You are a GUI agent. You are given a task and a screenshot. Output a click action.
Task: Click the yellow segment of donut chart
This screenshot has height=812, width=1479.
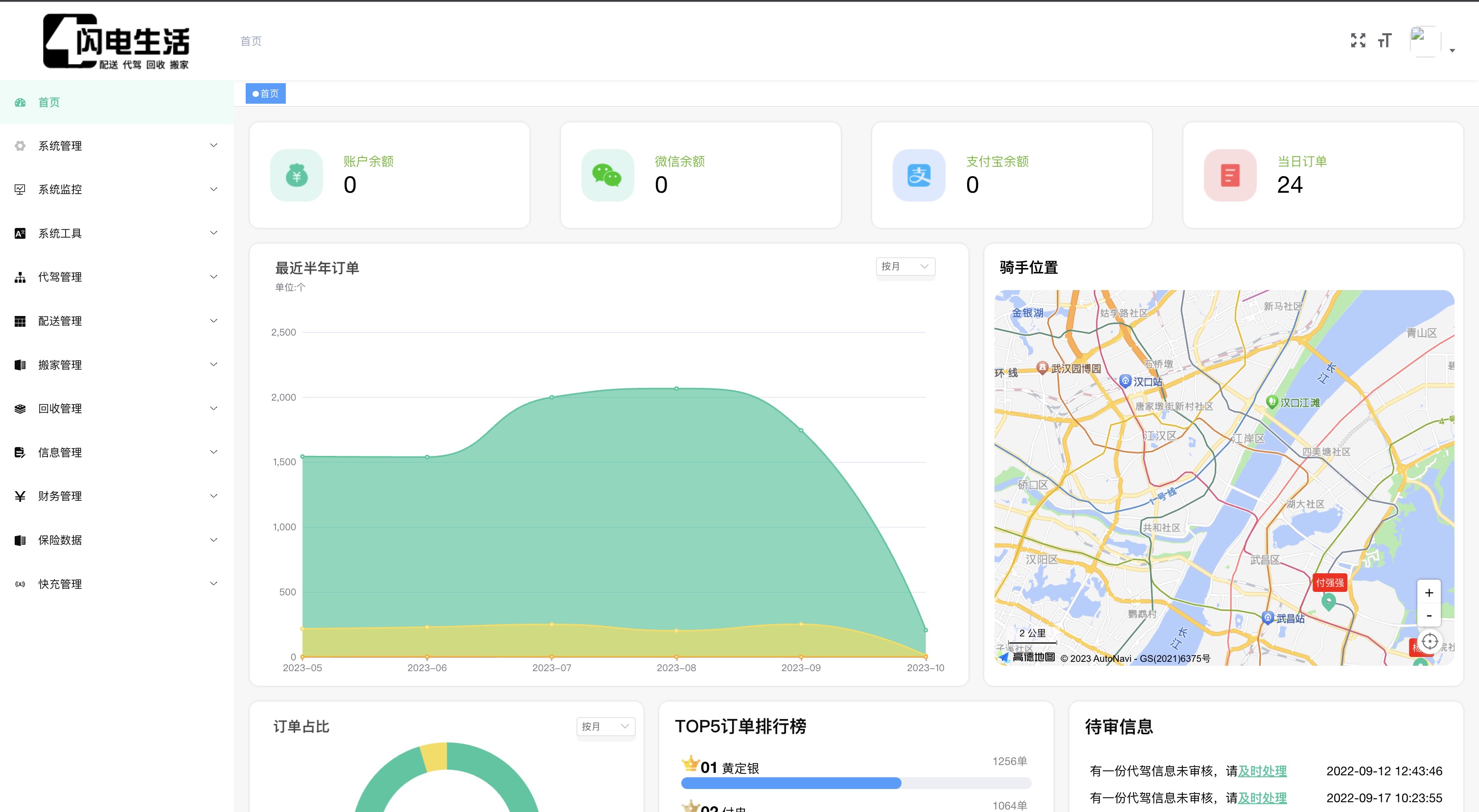point(435,757)
